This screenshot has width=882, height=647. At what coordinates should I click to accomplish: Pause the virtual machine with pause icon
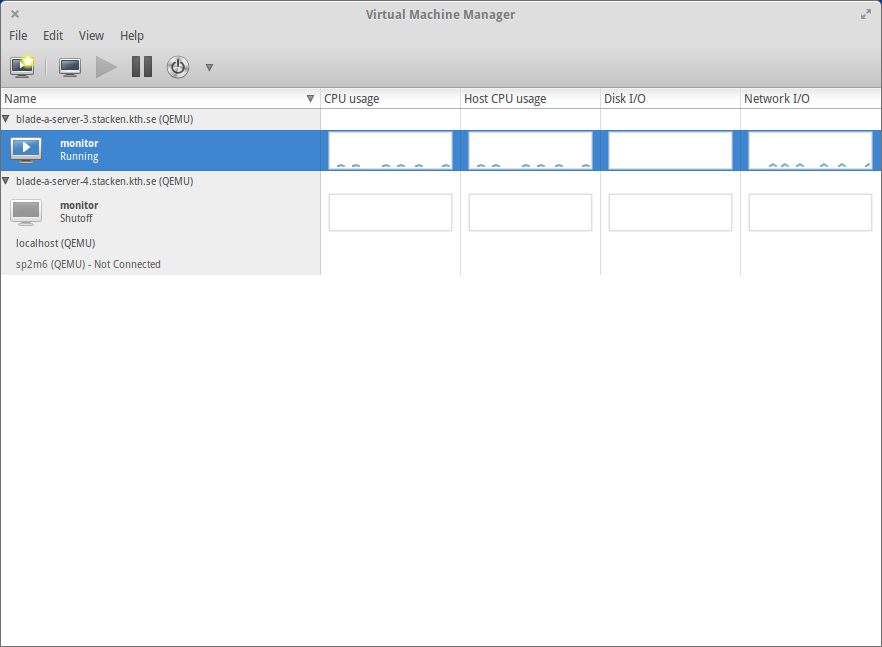(142, 67)
